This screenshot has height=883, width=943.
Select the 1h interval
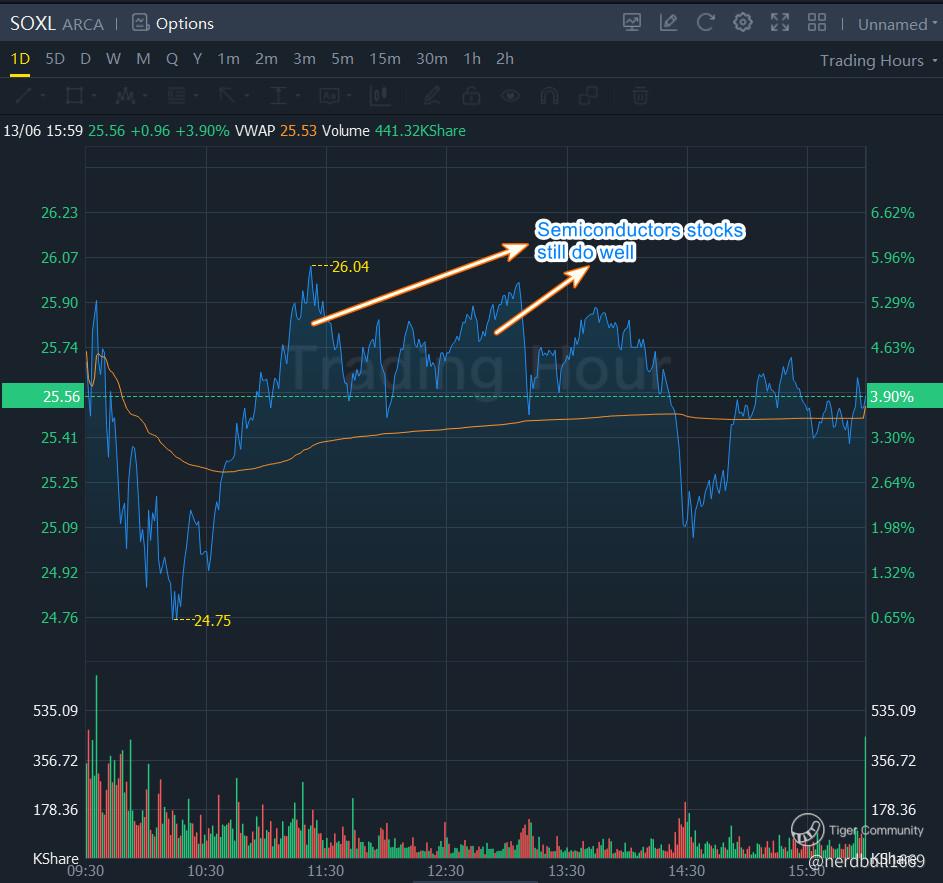point(472,59)
